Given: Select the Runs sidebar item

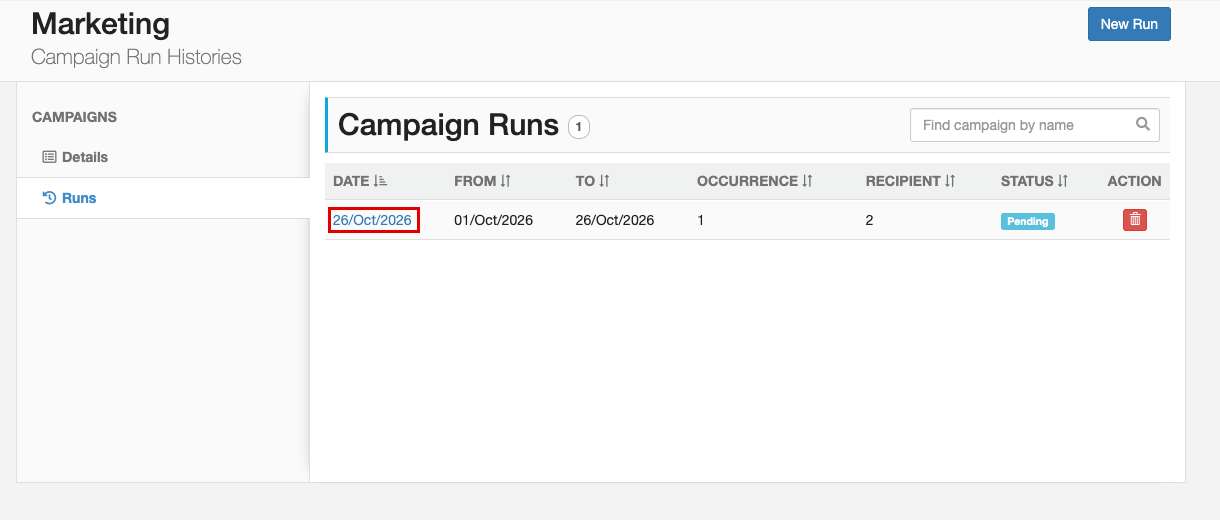Looking at the screenshot, I should coord(163,198).
